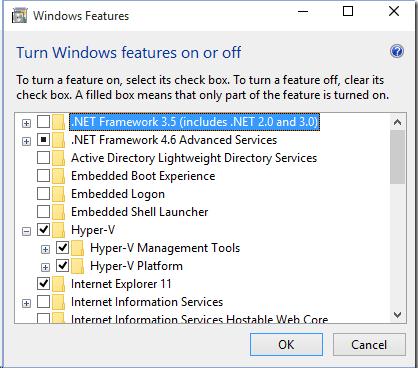Click the Embedded Logon folder icon

(x=59, y=194)
